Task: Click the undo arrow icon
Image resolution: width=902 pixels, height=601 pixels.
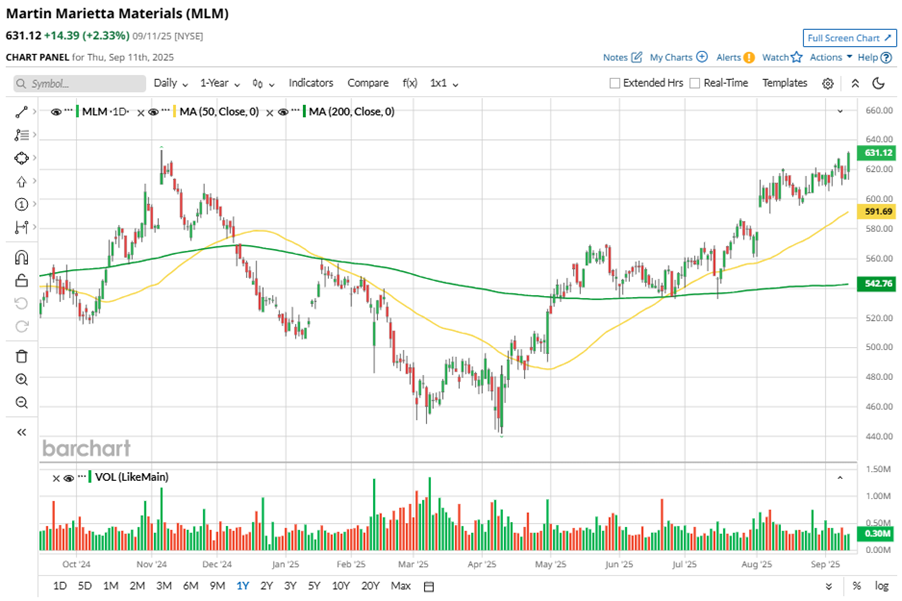Action: (x=21, y=303)
